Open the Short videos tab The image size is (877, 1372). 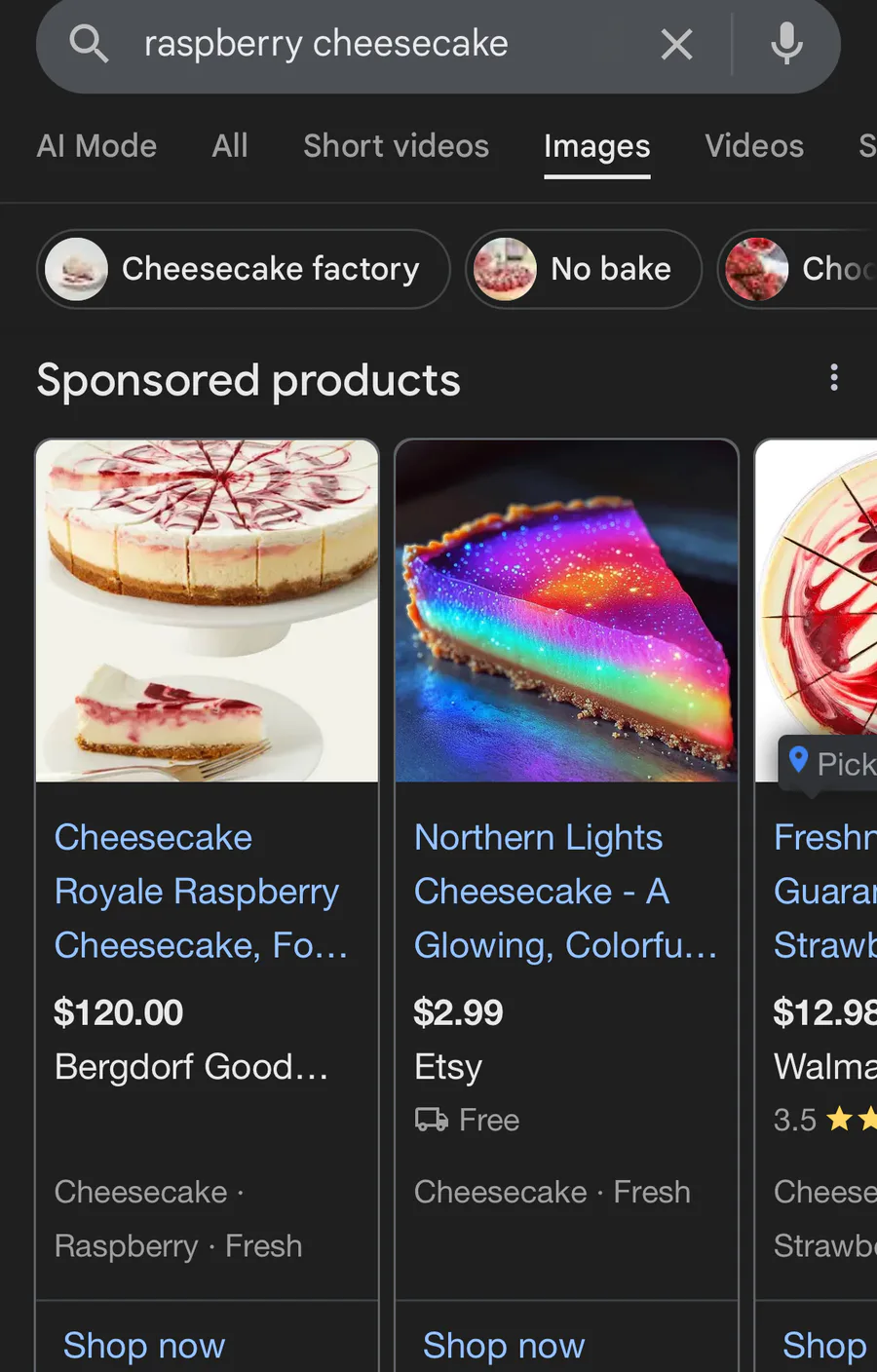tap(396, 146)
